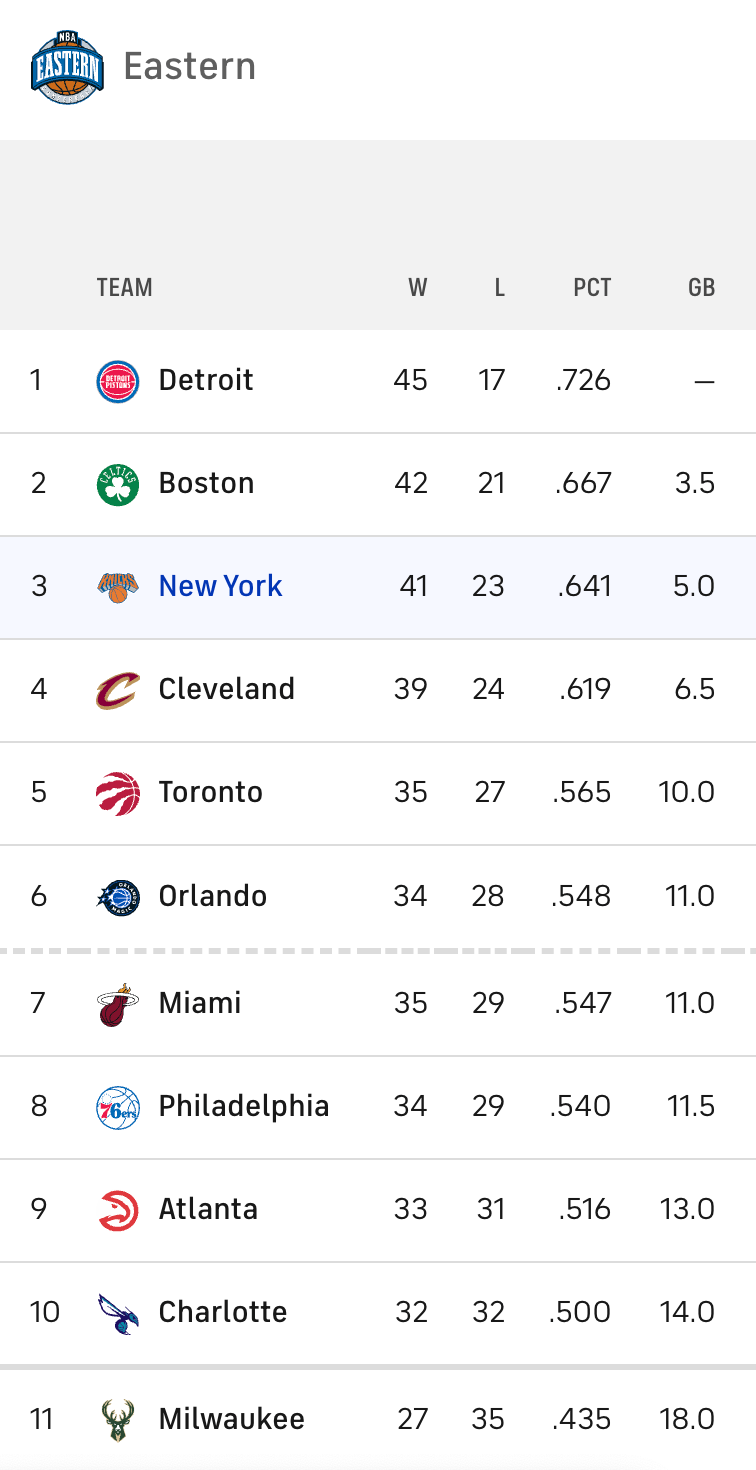This screenshot has width=756, height=1470.
Task: Open the Detroit team link
Action: pos(206,380)
